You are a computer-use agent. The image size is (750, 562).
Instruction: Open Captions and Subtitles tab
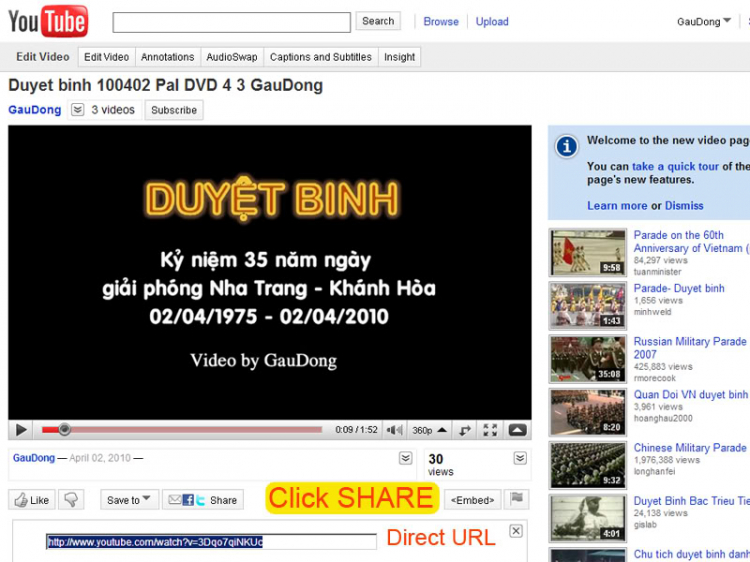click(x=320, y=57)
